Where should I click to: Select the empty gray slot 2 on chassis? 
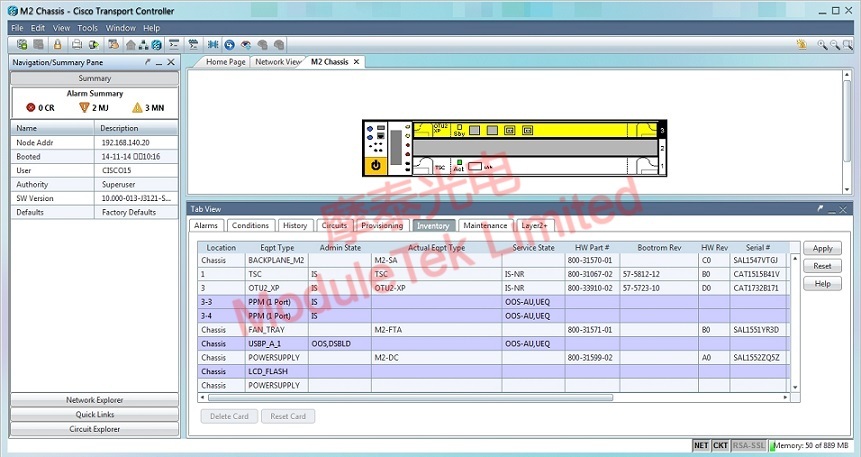coord(535,148)
